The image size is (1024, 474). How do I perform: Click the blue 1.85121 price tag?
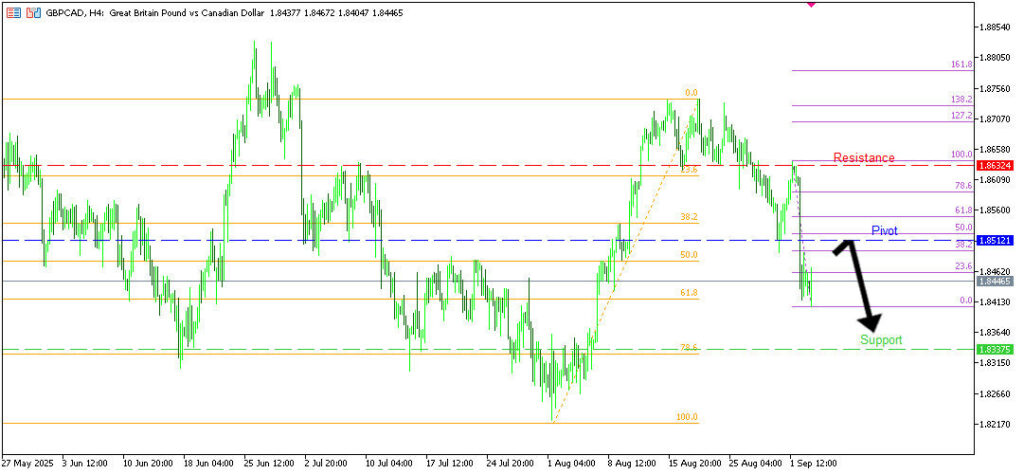996,241
